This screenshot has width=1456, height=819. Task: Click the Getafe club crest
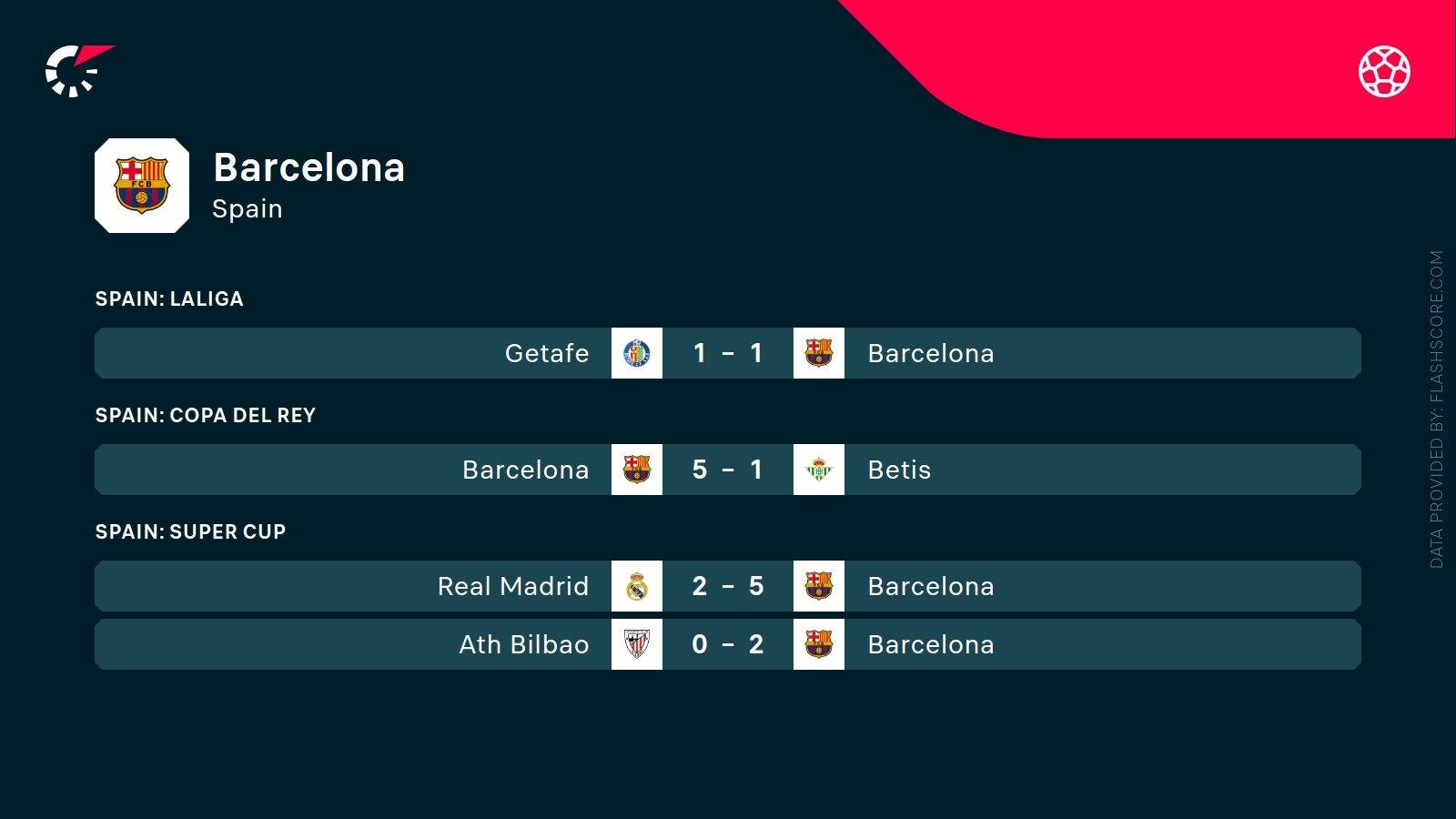point(637,353)
